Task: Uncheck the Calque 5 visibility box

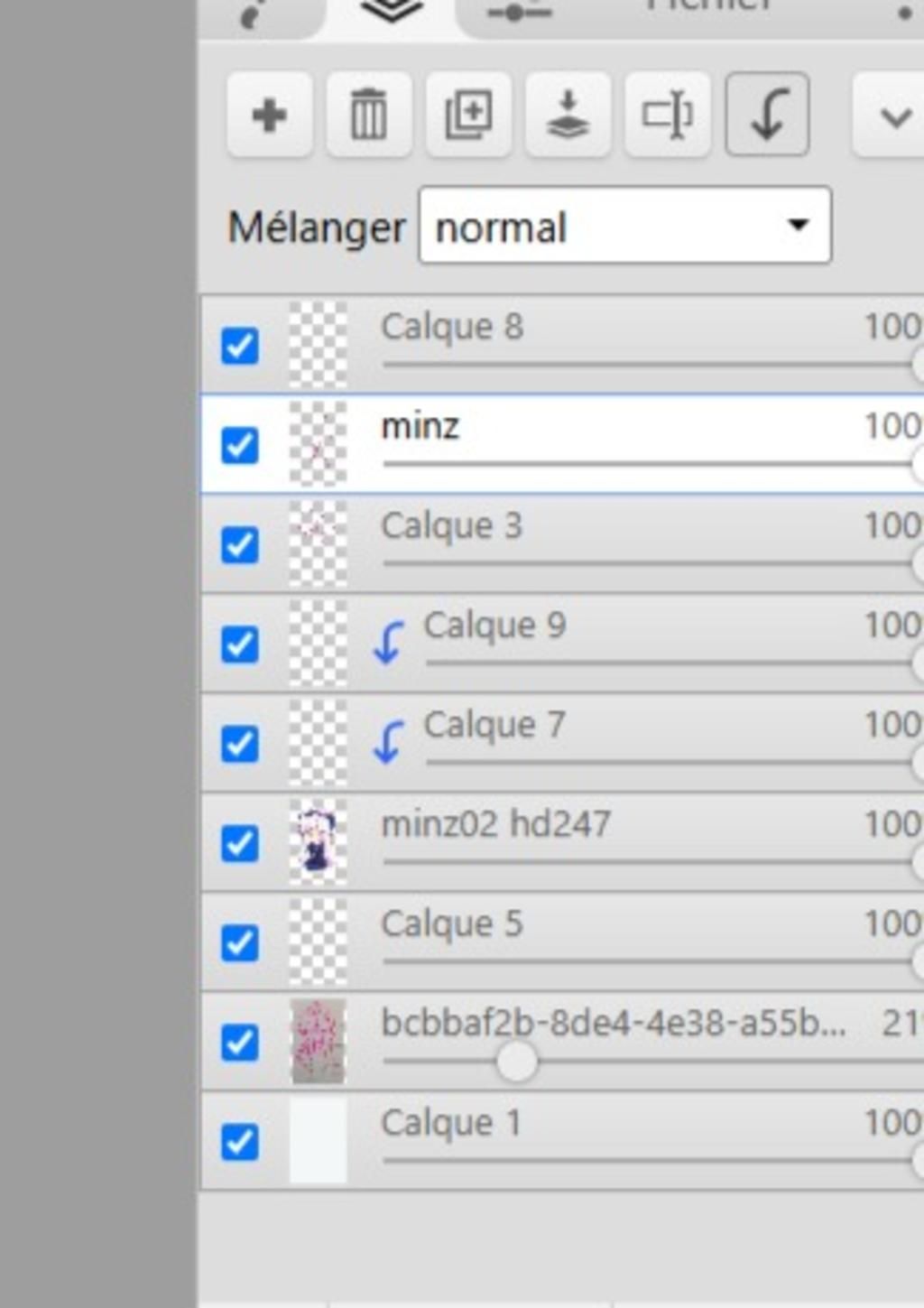Action: 240,943
